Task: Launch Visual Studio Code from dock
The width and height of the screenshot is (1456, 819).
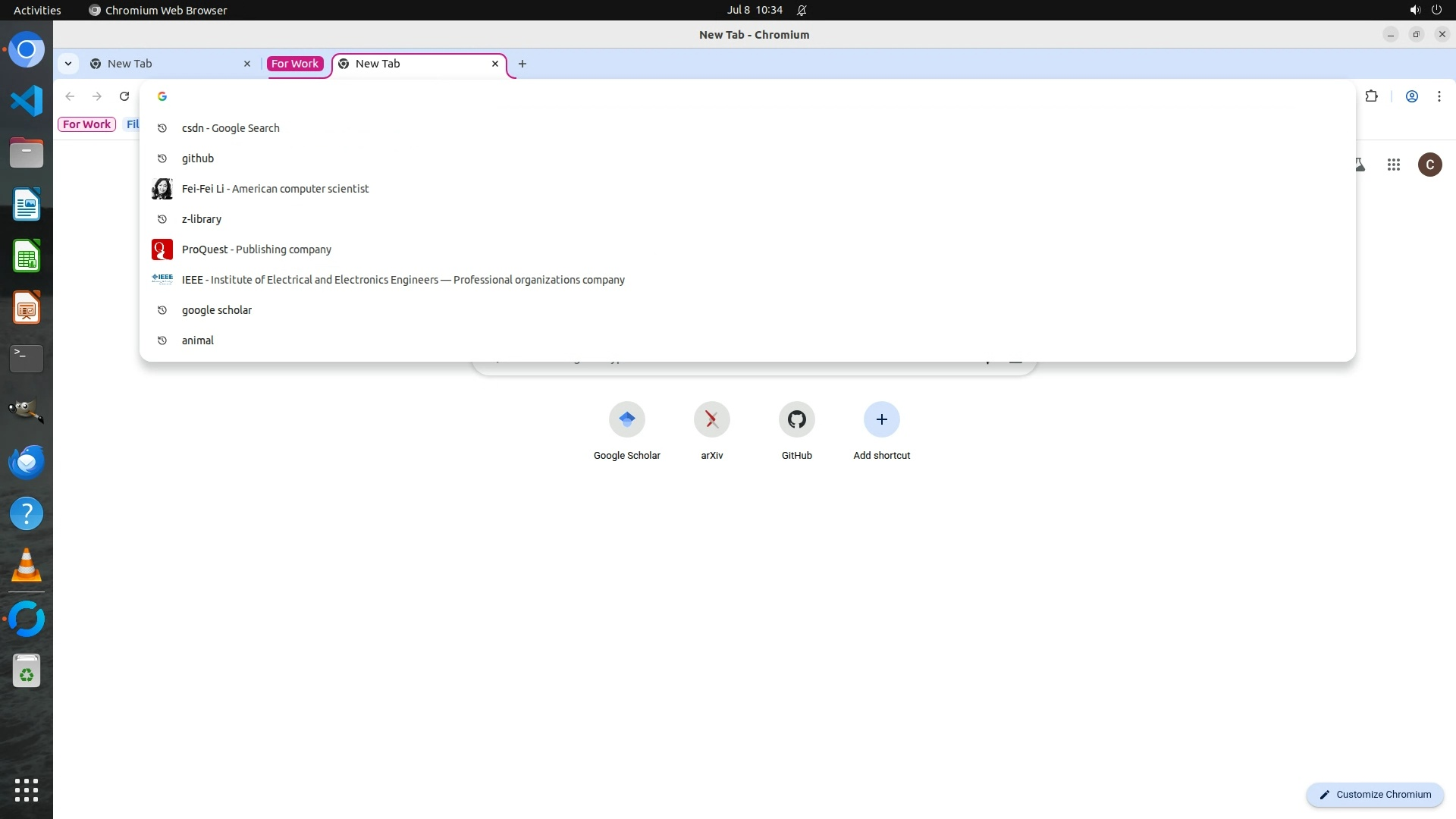Action: coord(27,101)
